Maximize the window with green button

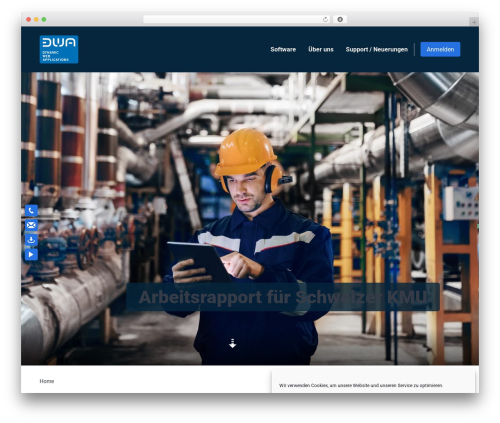pos(44,19)
